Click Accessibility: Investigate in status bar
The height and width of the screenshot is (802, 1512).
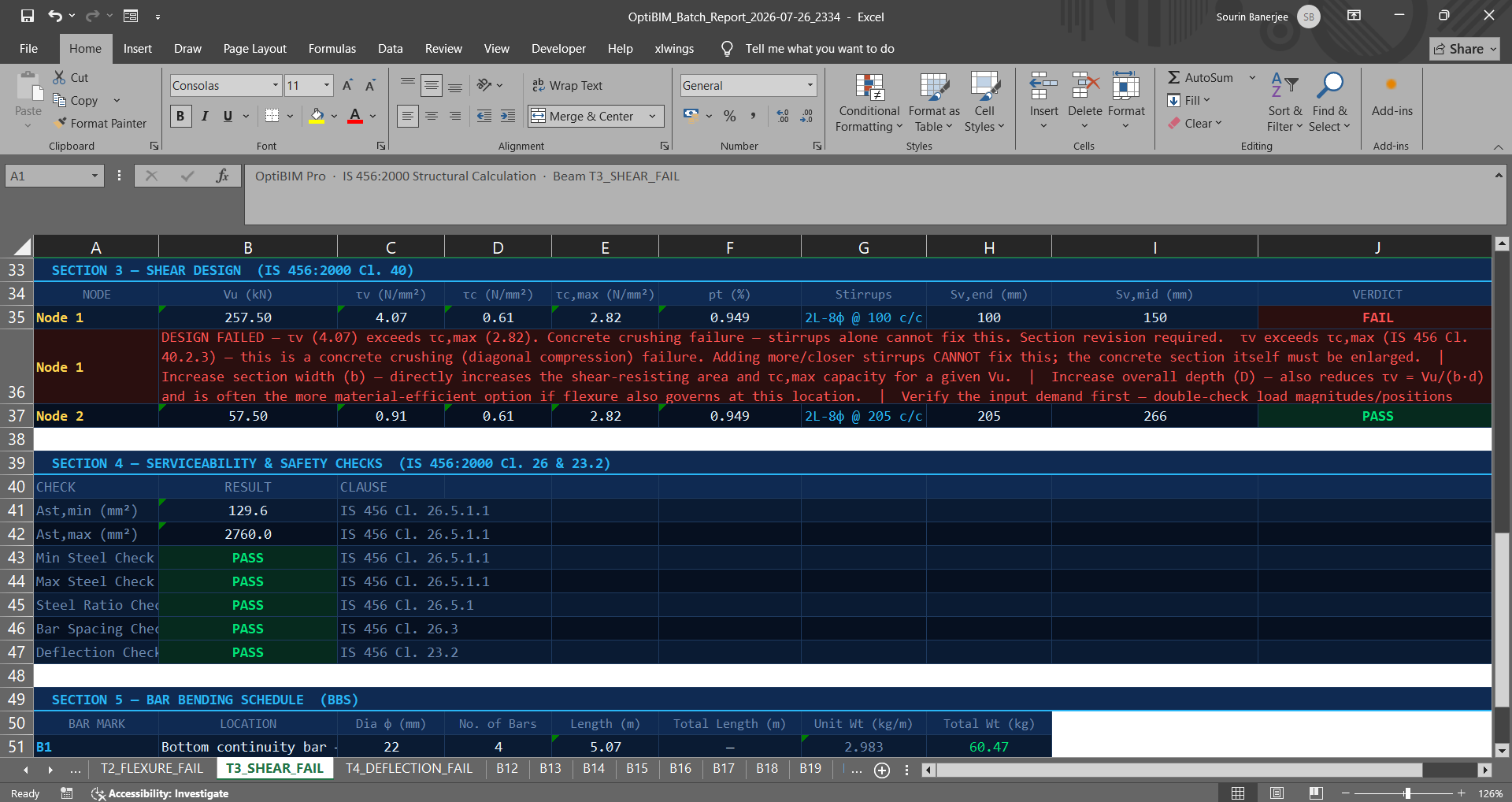coord(160,793)
